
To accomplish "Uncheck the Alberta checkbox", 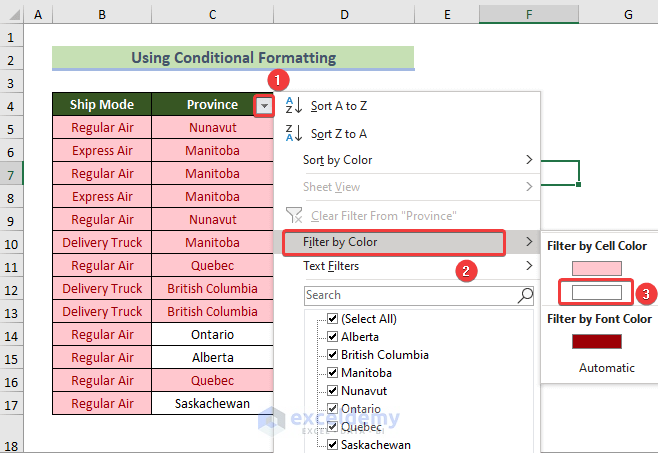I will tap(333, 337).
